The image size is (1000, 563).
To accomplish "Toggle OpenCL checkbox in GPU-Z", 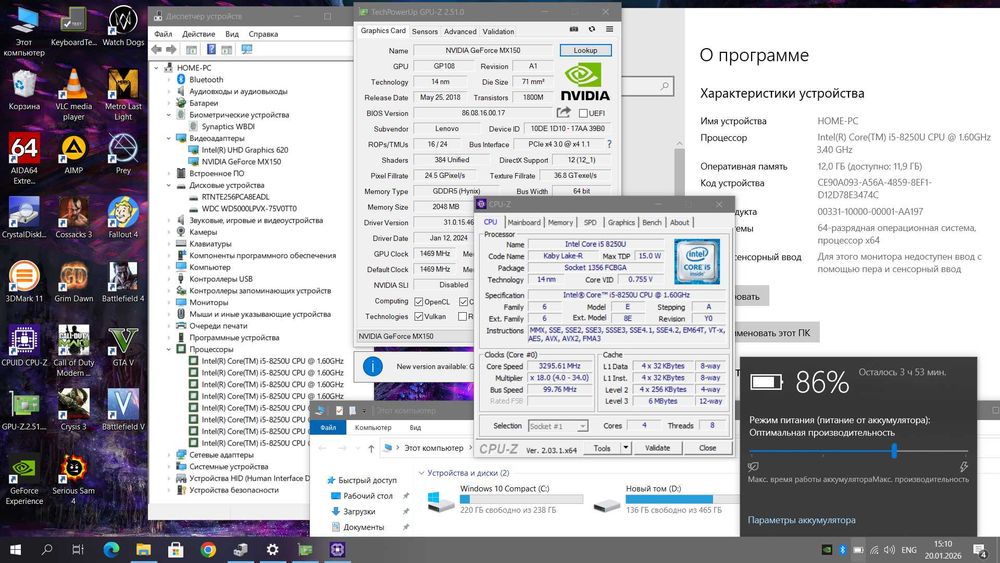I will tap(418, 302).
